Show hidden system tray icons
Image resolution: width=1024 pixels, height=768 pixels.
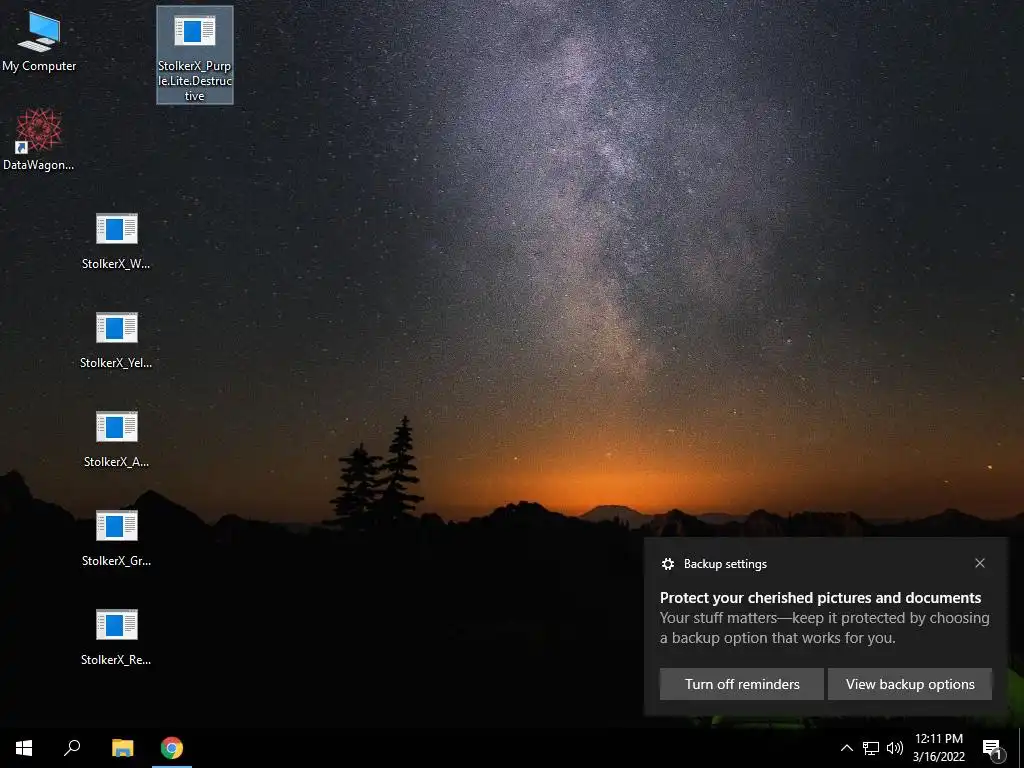[846, 748]
